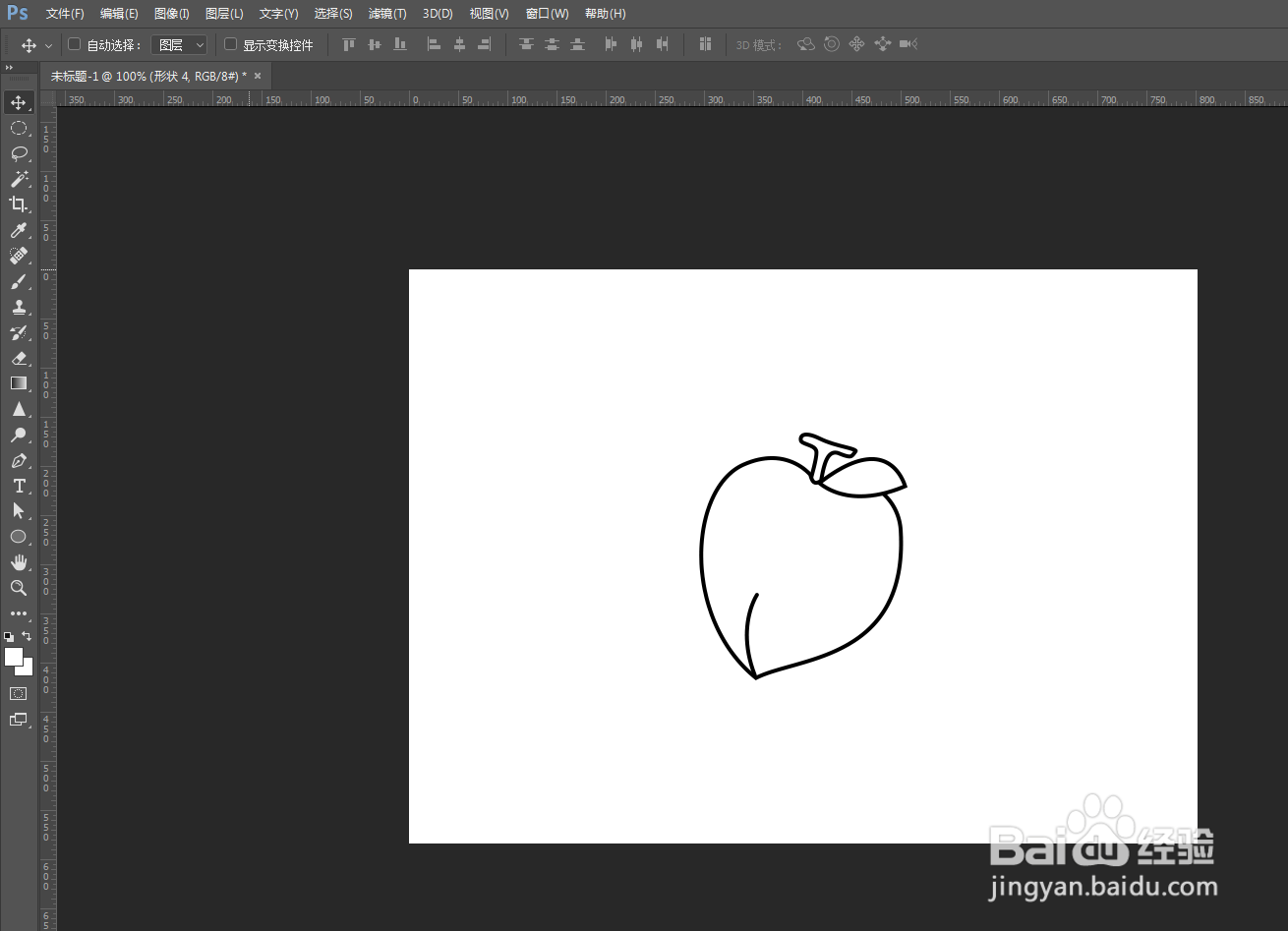Select the Zoom magnifier tool

tap(19, 588)
